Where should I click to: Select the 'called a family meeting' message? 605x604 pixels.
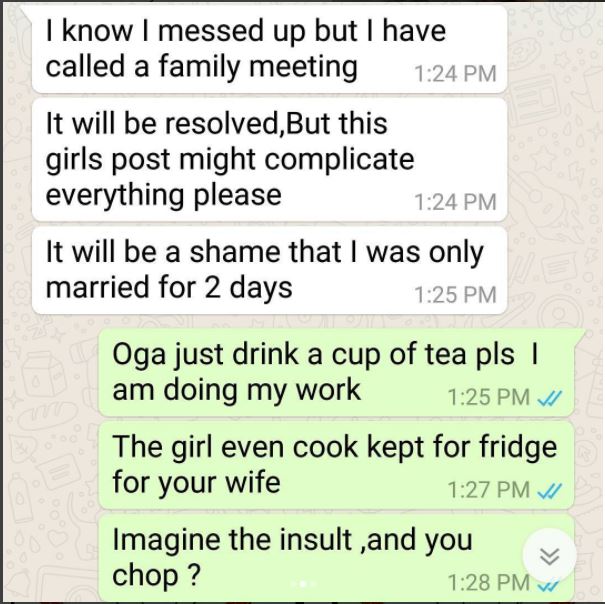269,49
